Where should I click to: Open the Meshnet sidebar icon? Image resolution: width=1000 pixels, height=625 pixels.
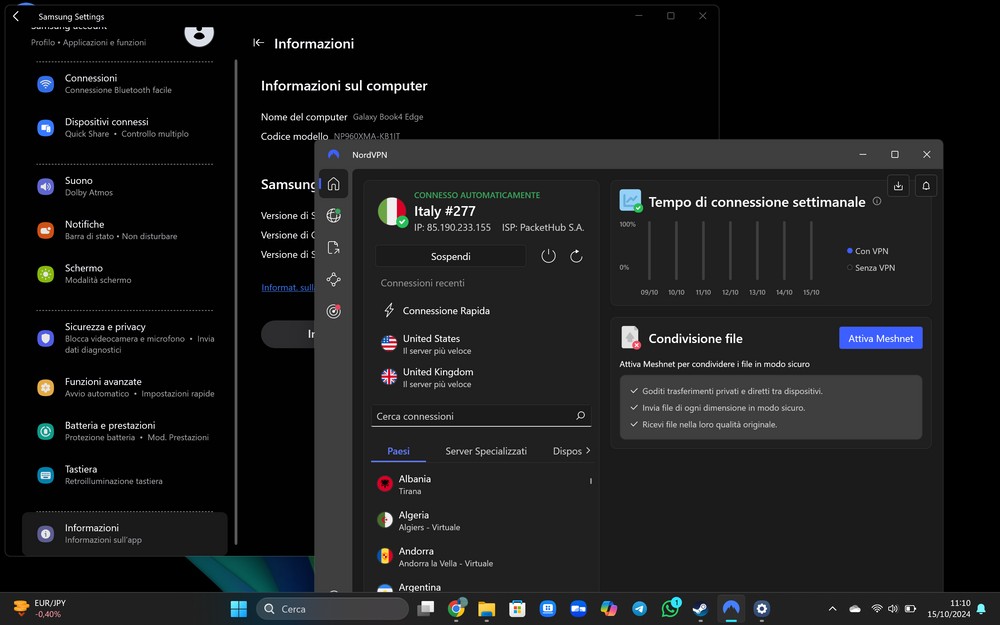(x=334, y=279)
